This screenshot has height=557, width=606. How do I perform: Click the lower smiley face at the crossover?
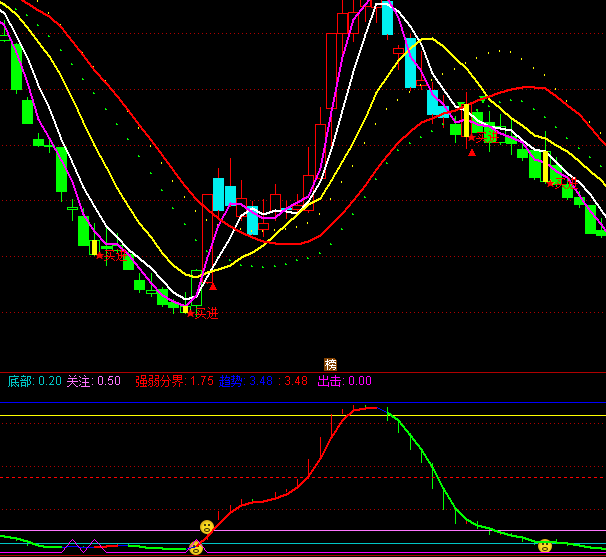point(196,547)
